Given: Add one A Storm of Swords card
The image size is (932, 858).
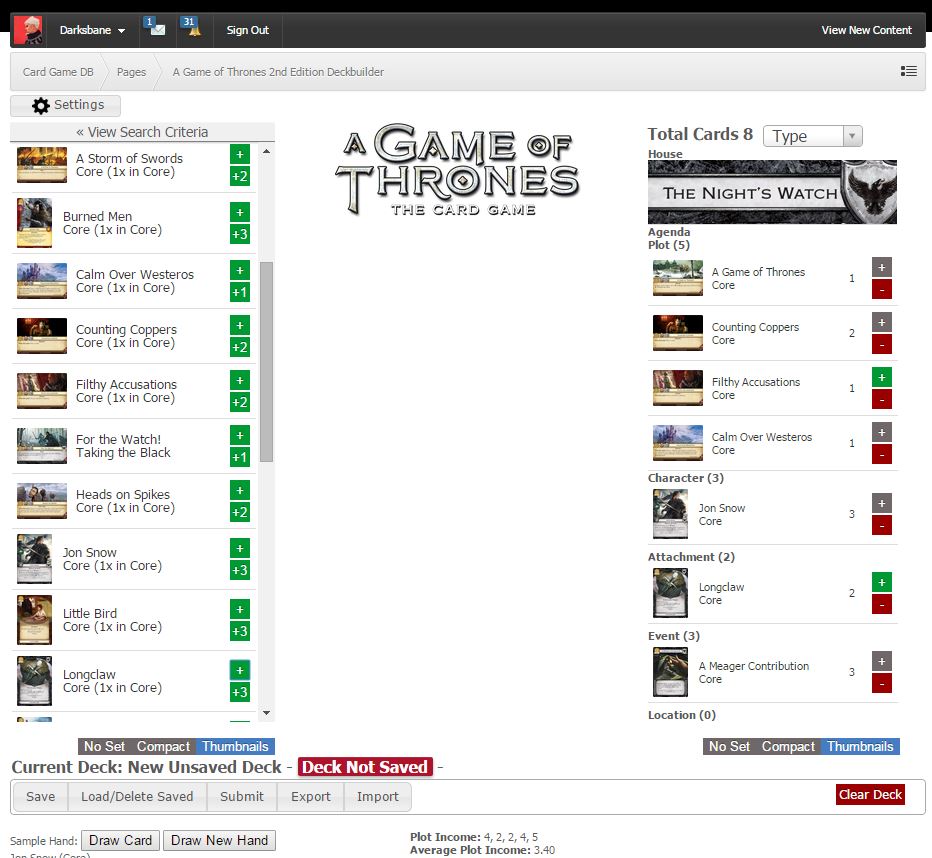Looking at the screenshot, I should point(240,154).
